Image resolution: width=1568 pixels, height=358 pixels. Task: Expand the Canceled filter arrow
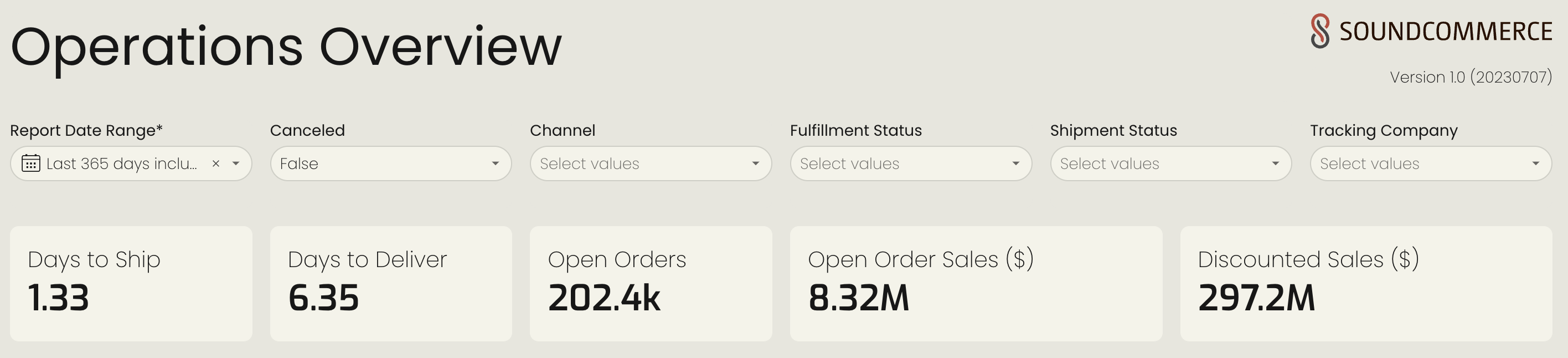(x=496, y=163)
